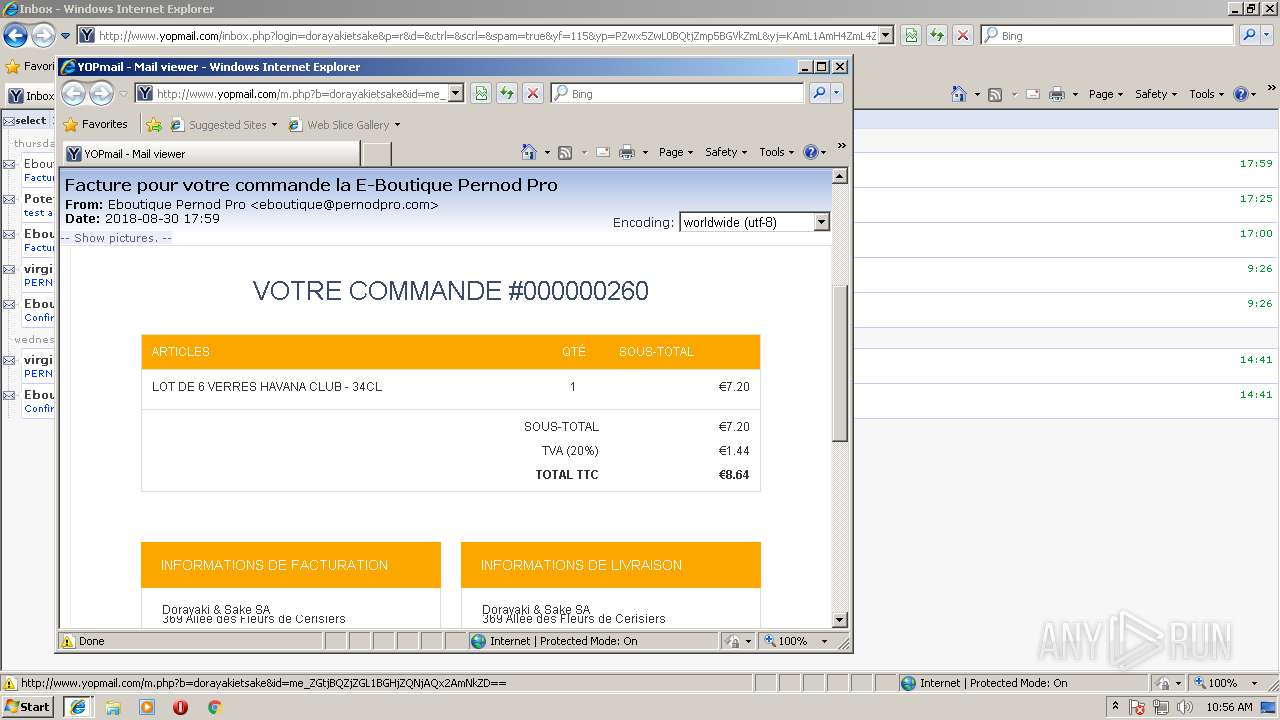Viewport: 1280px width, 720px height.
Task: Open Tools menu in Inbox window
Action: coord(1206,94)
